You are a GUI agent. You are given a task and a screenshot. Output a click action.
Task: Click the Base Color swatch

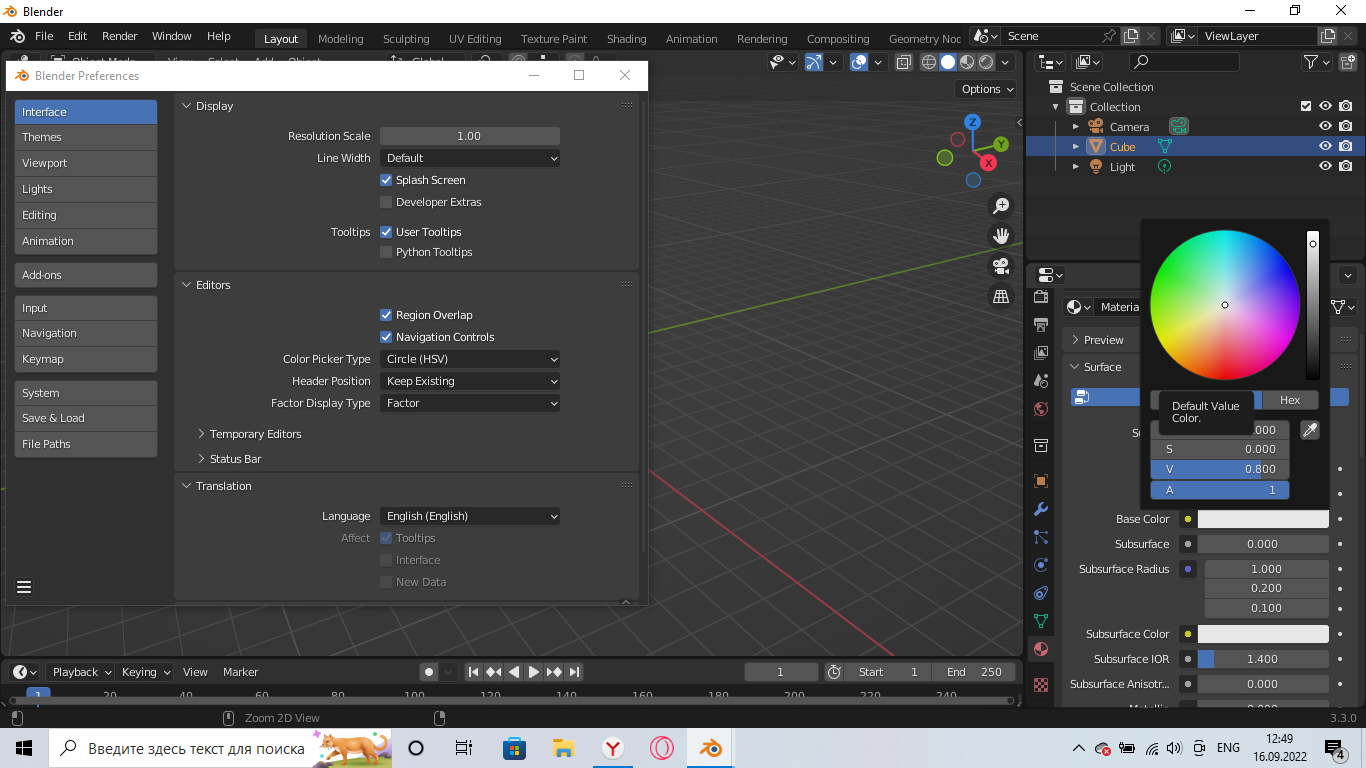pyautogui.click(x=1263, y=519)
